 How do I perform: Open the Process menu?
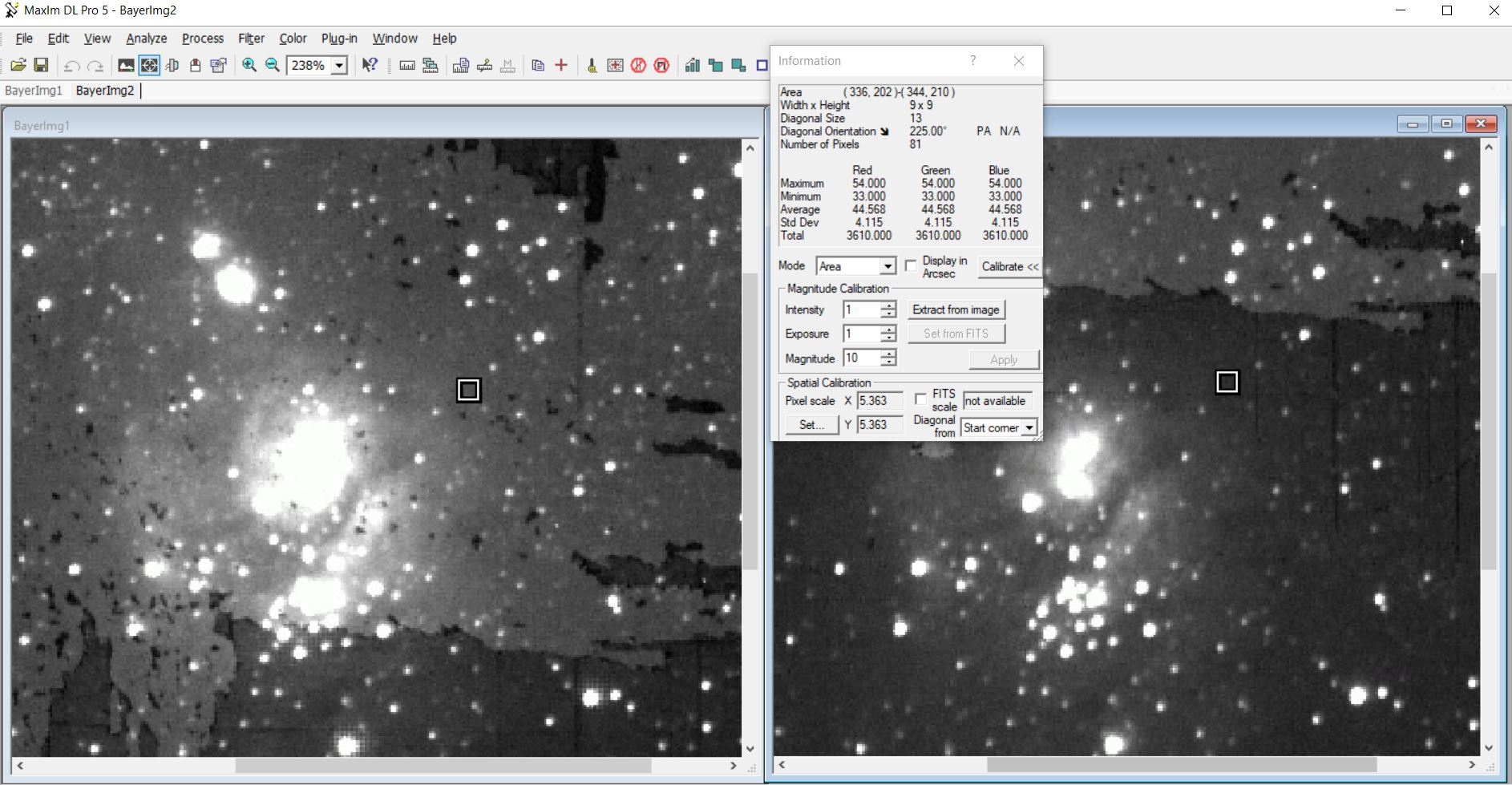point(202,38)
